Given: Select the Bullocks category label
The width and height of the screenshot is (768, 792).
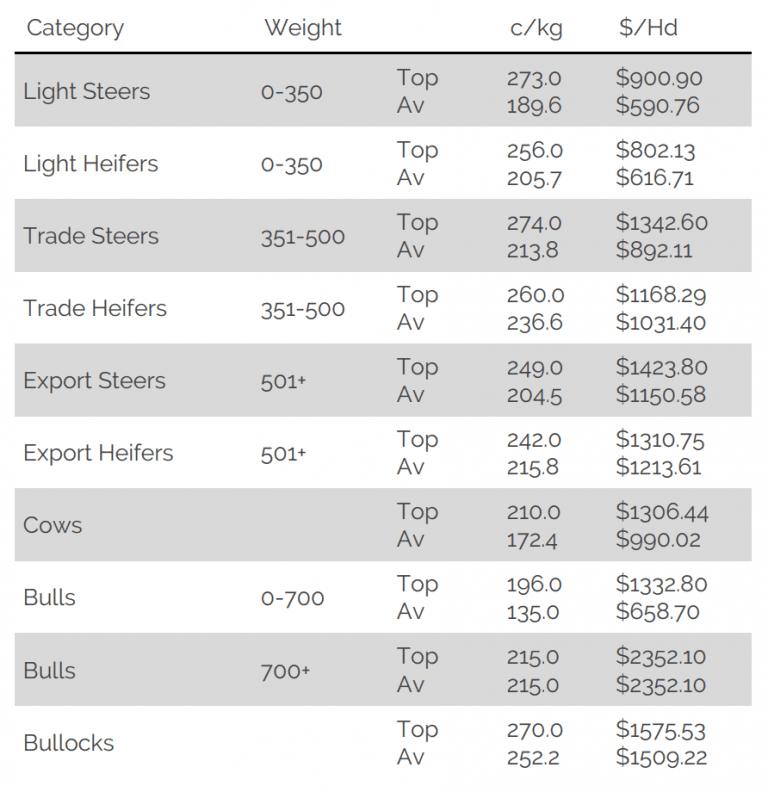Looking at the screenshot, I should (x=69, y=743).
